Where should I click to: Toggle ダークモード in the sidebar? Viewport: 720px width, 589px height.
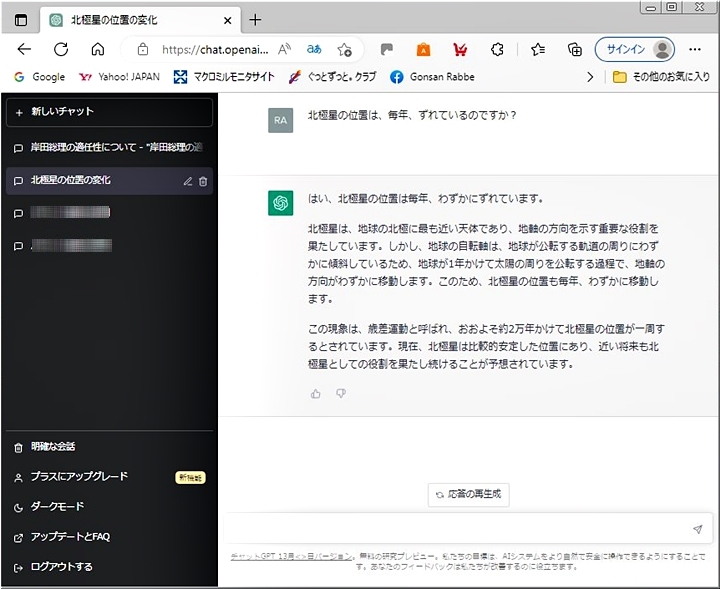click(57, 507)
